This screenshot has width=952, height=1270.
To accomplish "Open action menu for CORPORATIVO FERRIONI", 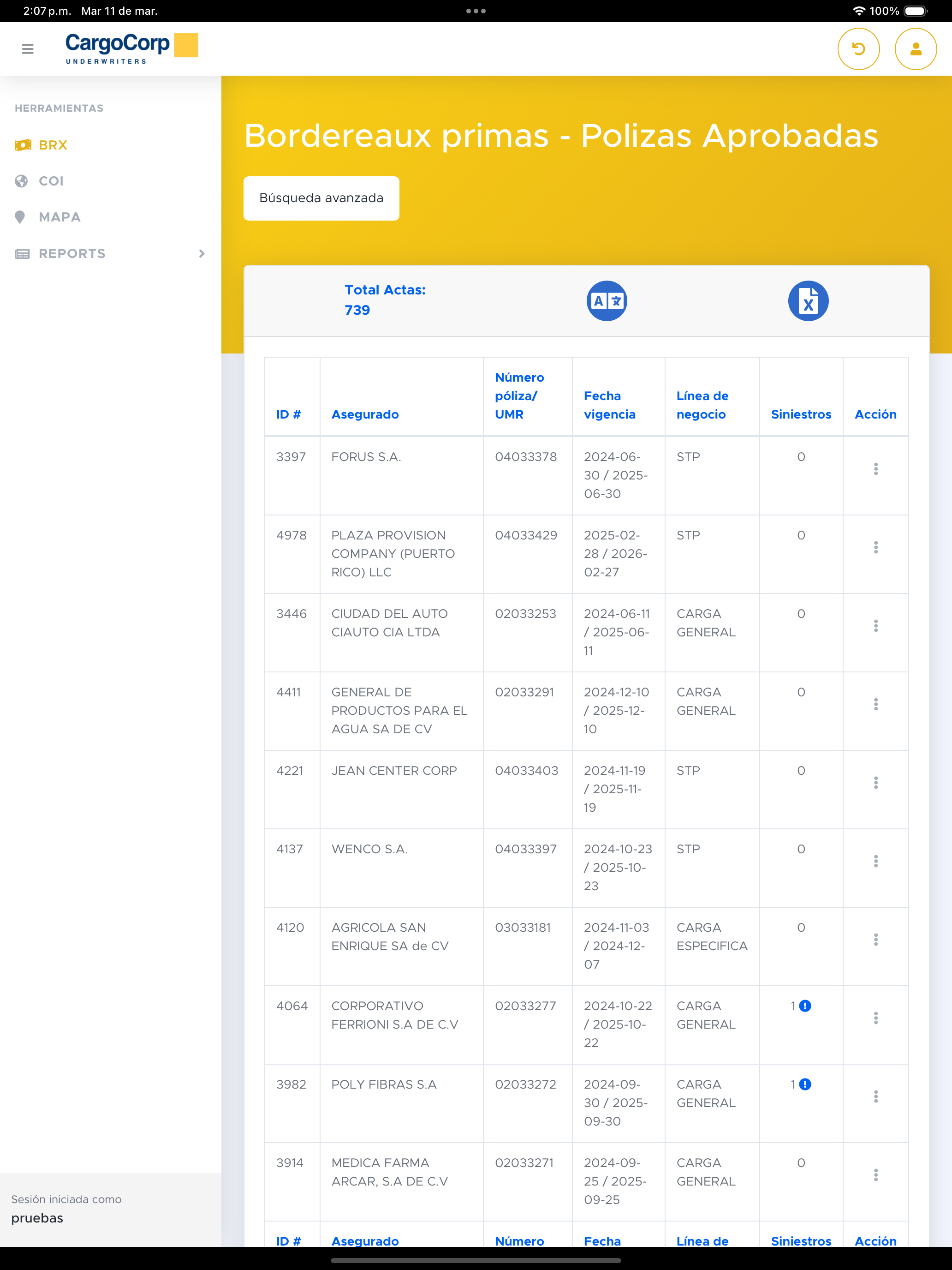I will click(876, 1018).
